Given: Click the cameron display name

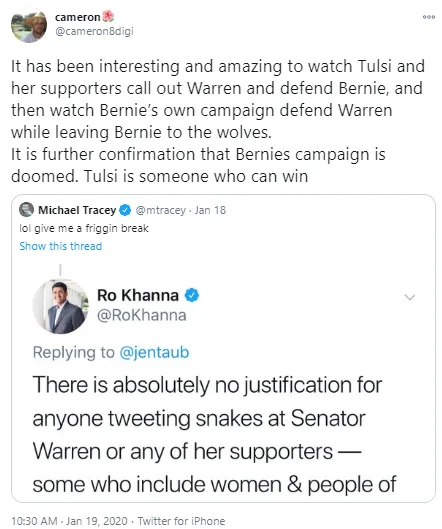Looking at the screenshot, I should (78, 17).
